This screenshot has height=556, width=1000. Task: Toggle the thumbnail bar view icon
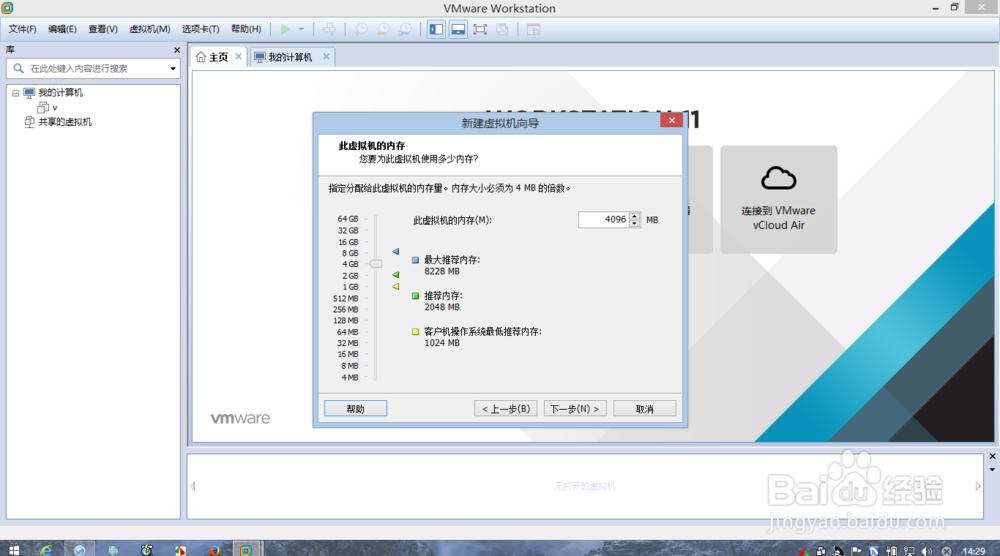458,29
